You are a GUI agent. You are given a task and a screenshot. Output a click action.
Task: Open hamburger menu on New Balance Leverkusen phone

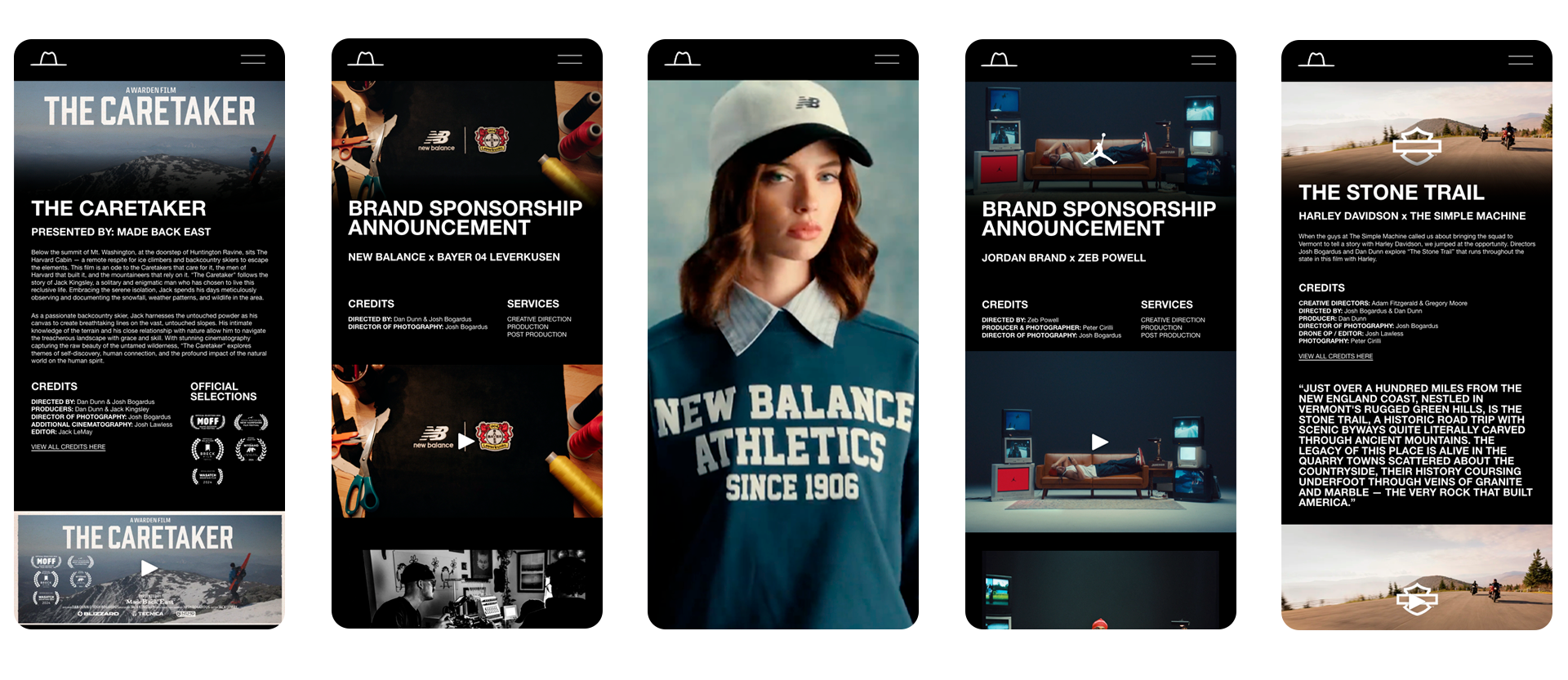click(x=570, y=59)
